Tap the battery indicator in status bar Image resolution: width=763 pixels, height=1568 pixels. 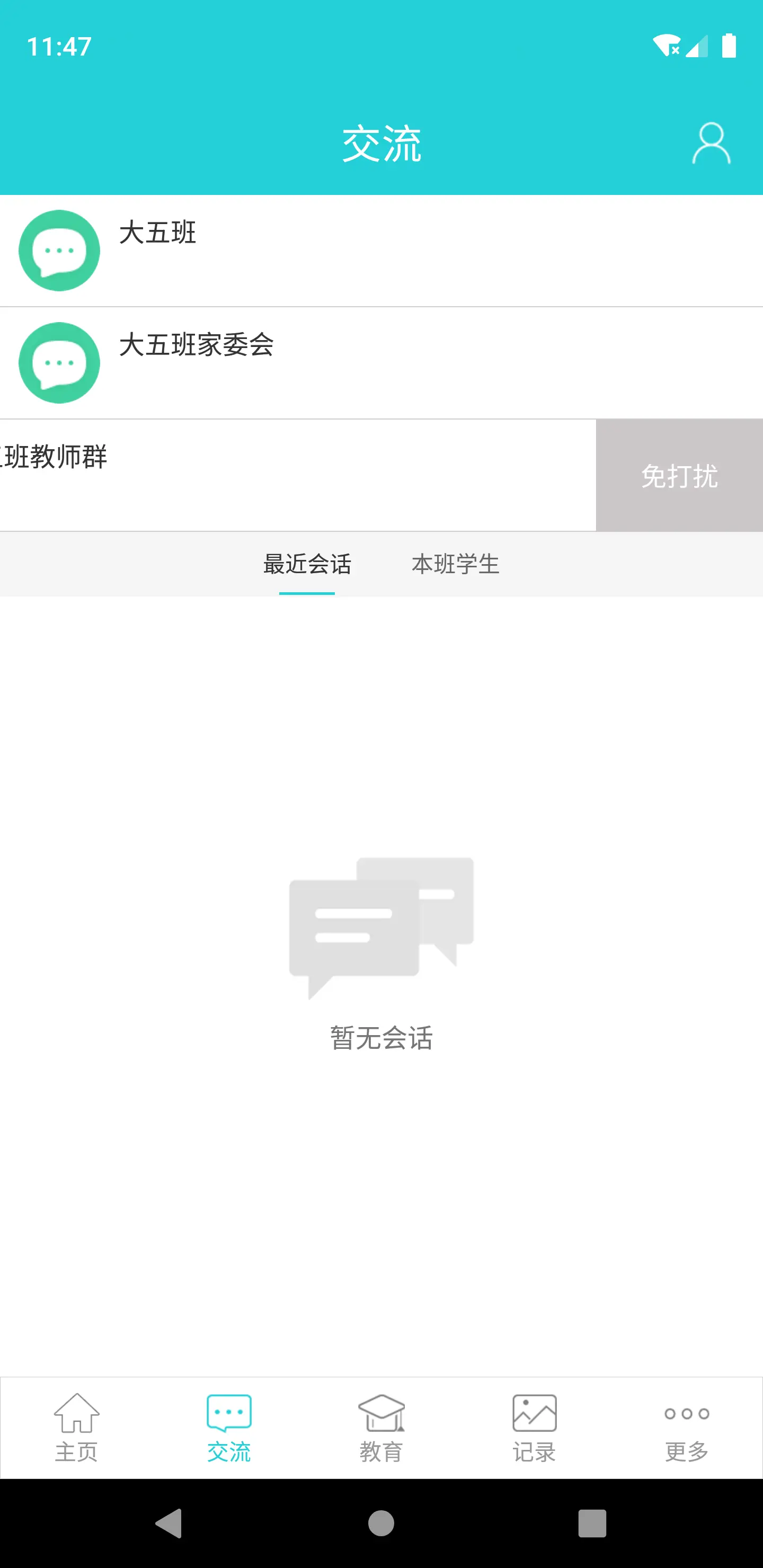click(x=729, y=46)
